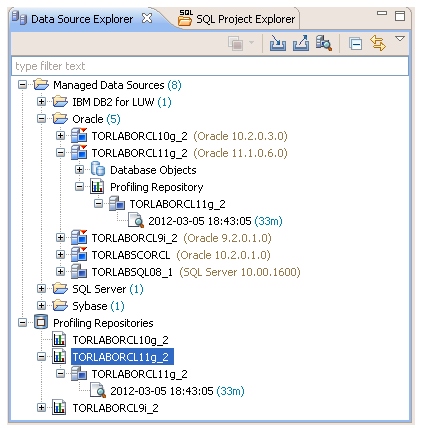The width and height of the screenshot is (422, 428).
Task: Maximize the Data Source Explorer view
Action: 400,16
